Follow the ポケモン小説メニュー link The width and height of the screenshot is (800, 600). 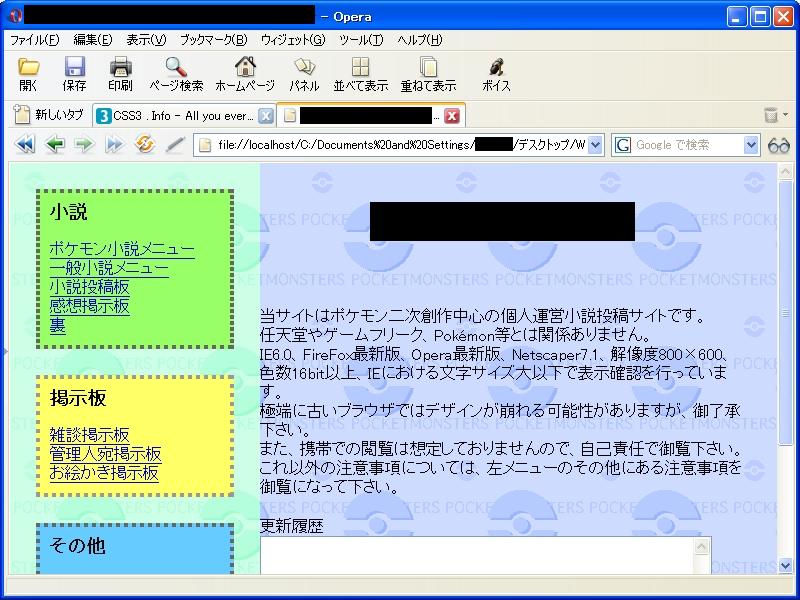point(122,249)
